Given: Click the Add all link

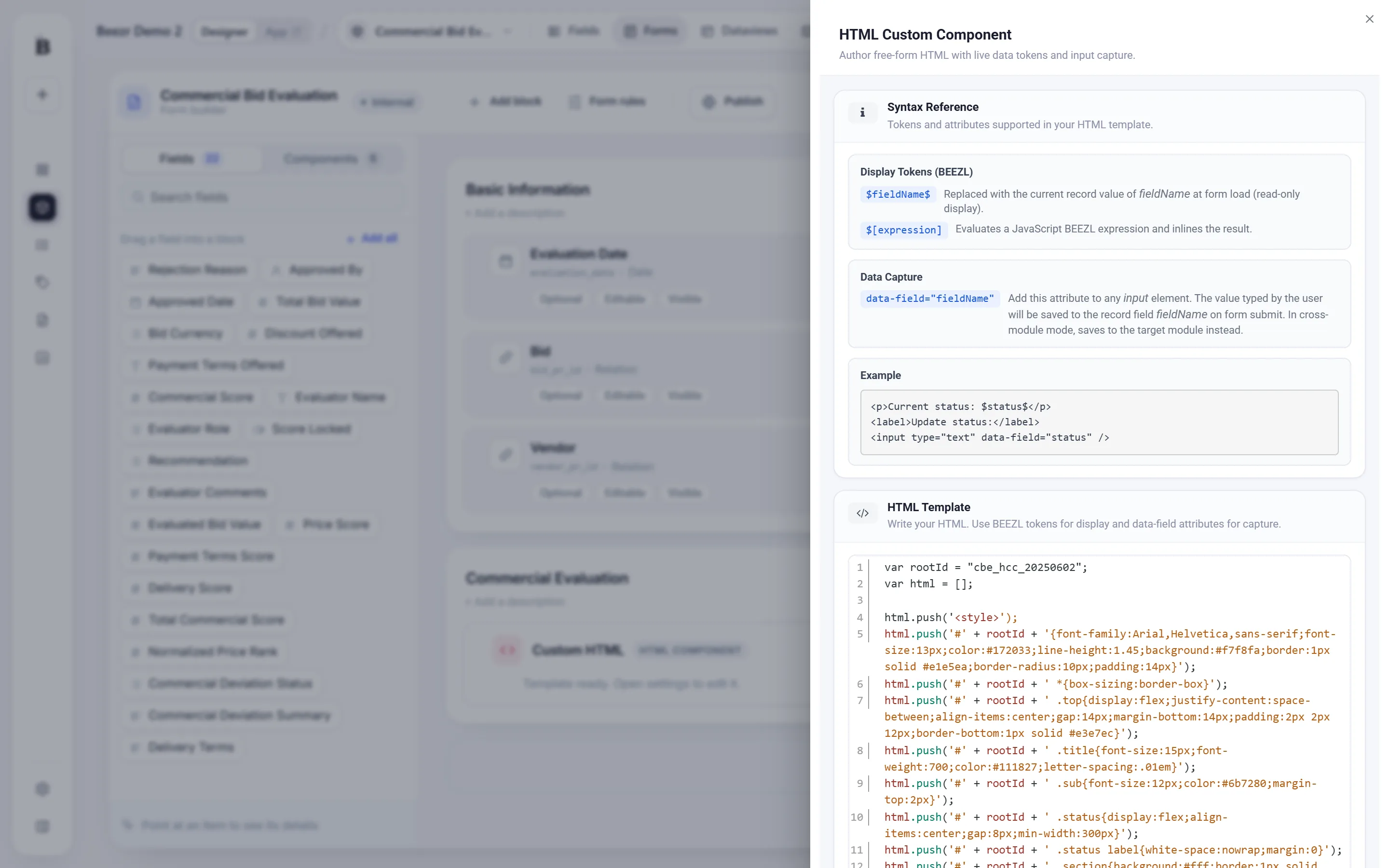Looking at the screenshot, I should point(372,238).
